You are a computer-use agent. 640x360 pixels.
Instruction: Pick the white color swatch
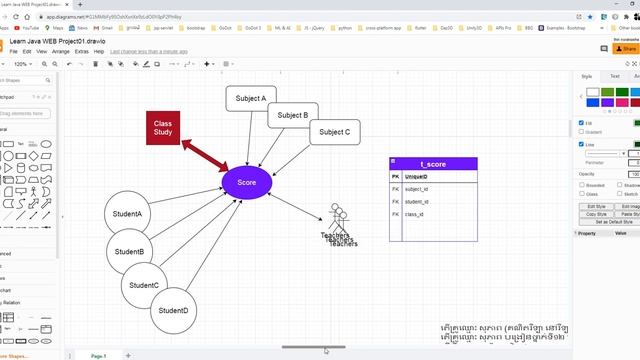click(593, 92)
